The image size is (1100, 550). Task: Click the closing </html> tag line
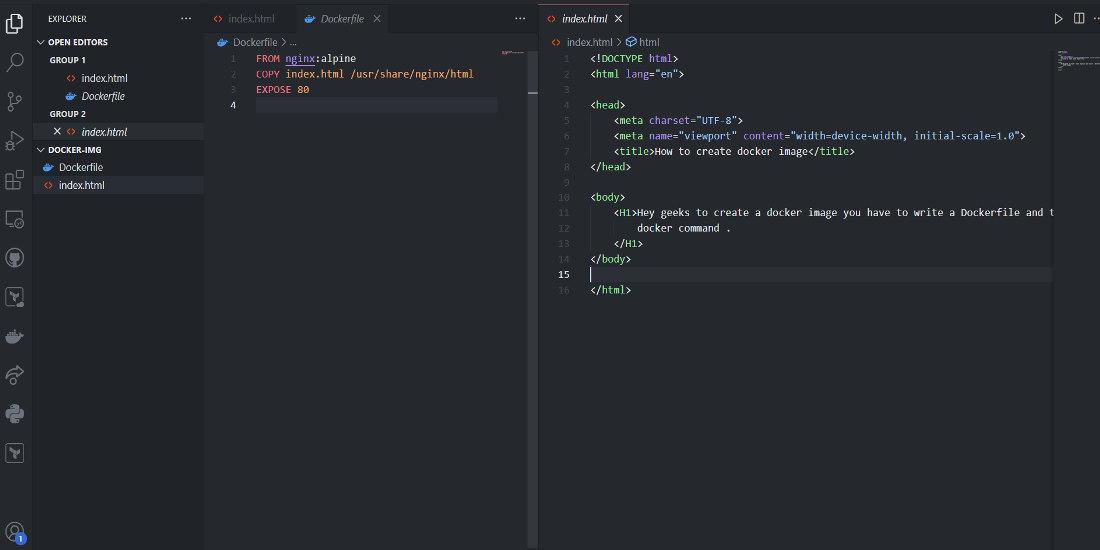tap(610, 289)
